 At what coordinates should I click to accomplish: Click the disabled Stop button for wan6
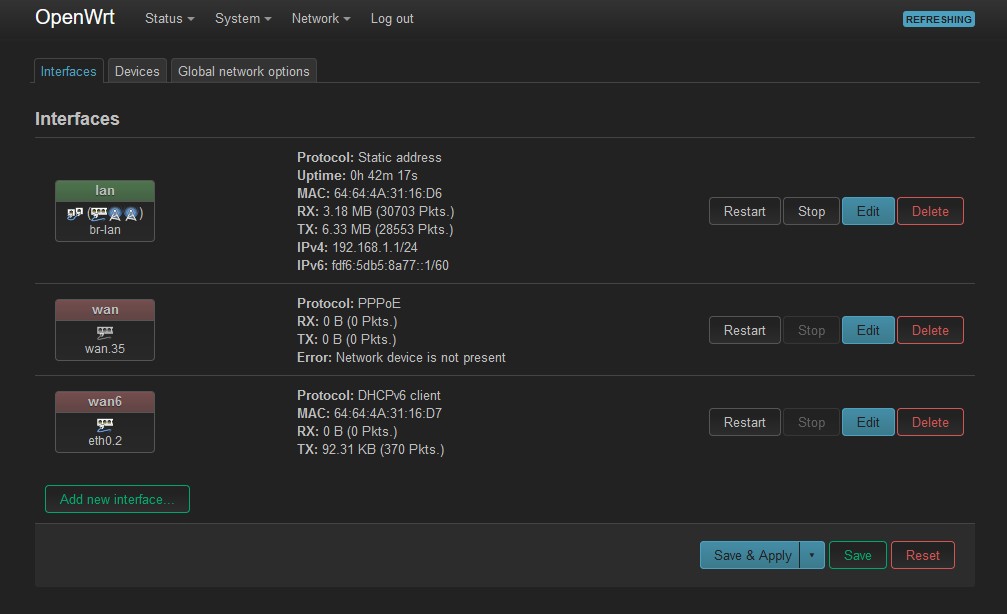point(811,422)
